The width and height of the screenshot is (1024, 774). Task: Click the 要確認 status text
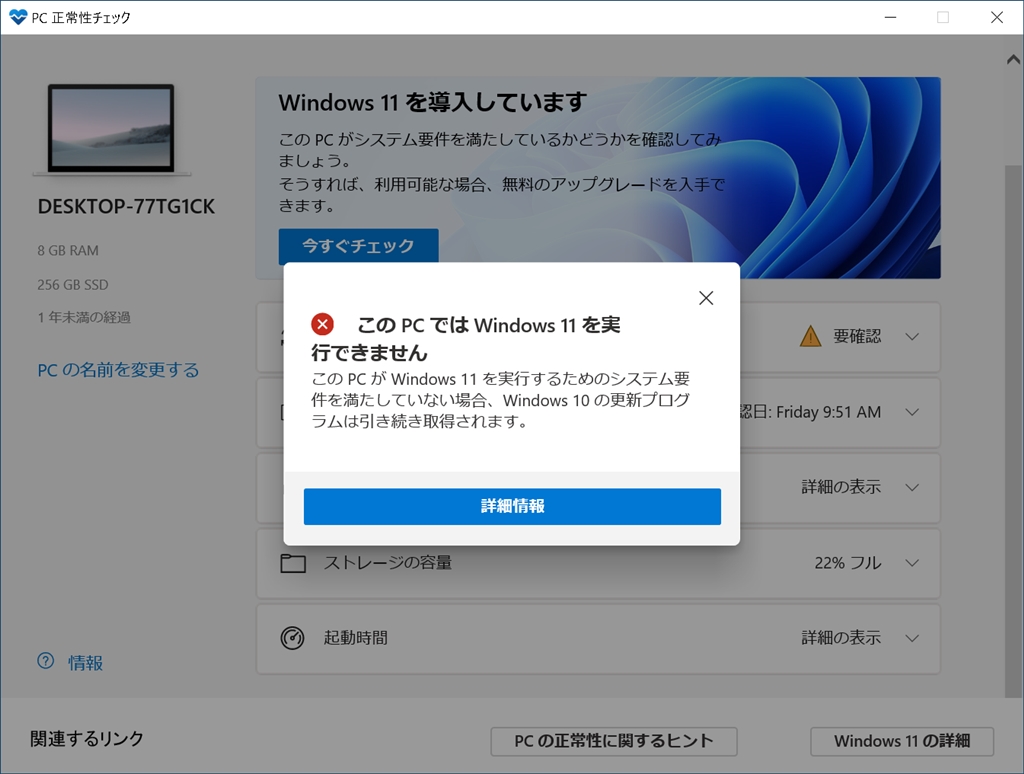[x=857, y=336]
